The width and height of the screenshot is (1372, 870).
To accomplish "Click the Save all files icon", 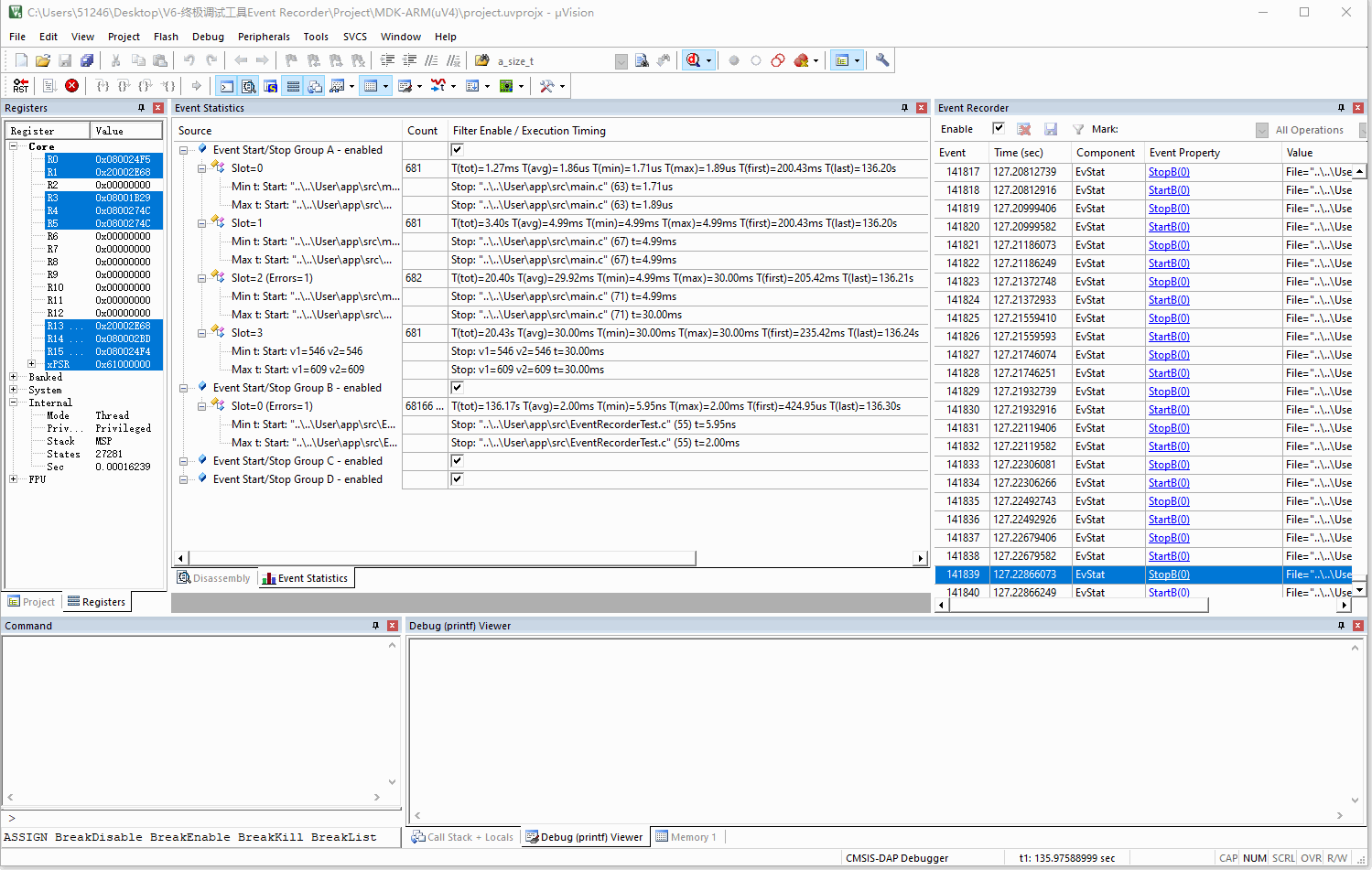I will click(x=87, y=60).
